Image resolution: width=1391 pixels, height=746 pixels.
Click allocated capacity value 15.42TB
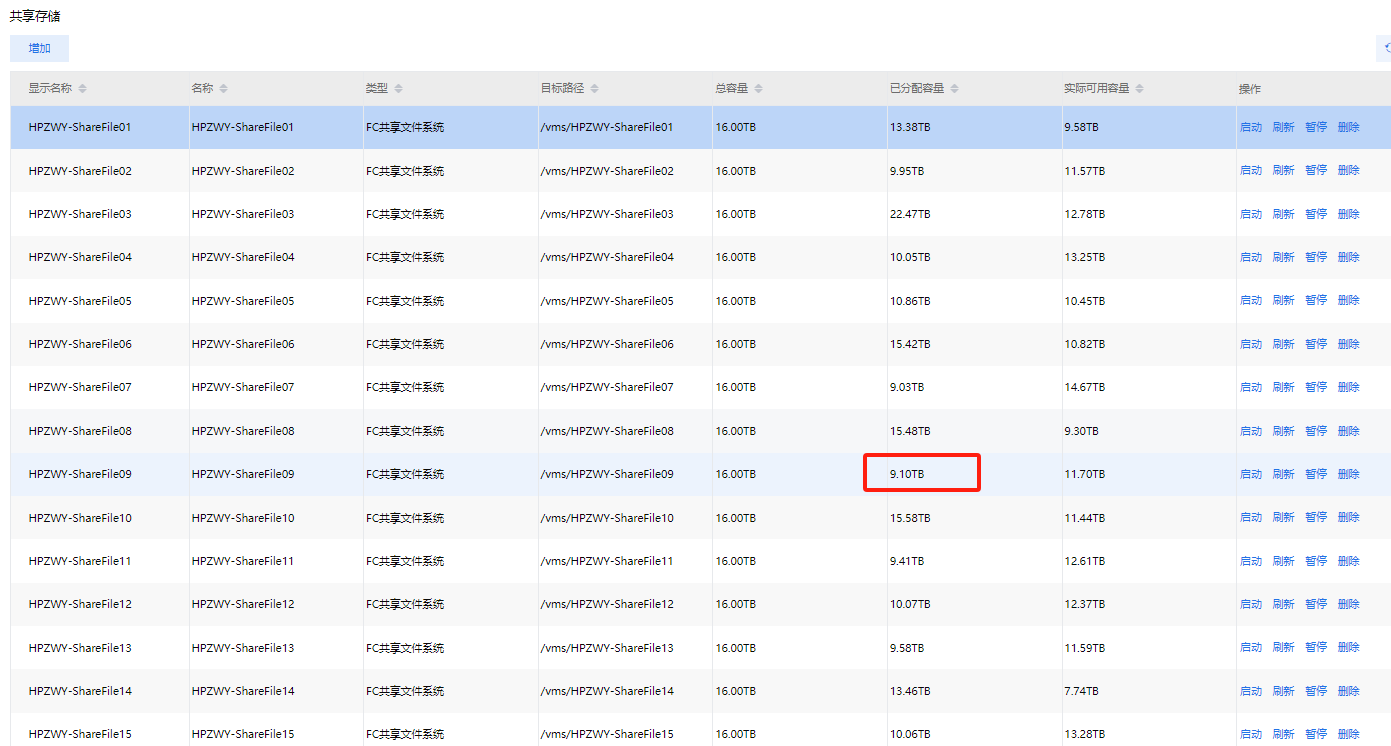pyautogui.click(x=910, y=344)
